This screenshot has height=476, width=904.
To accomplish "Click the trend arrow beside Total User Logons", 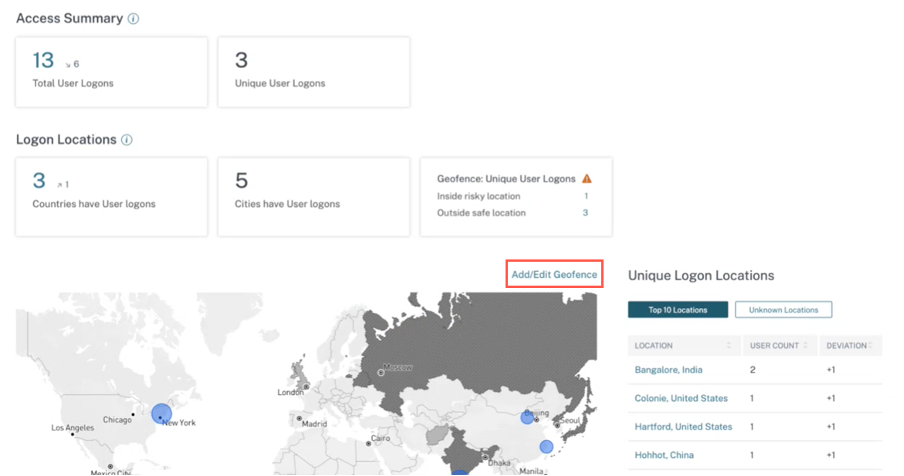I will click(x=68, y=65).
